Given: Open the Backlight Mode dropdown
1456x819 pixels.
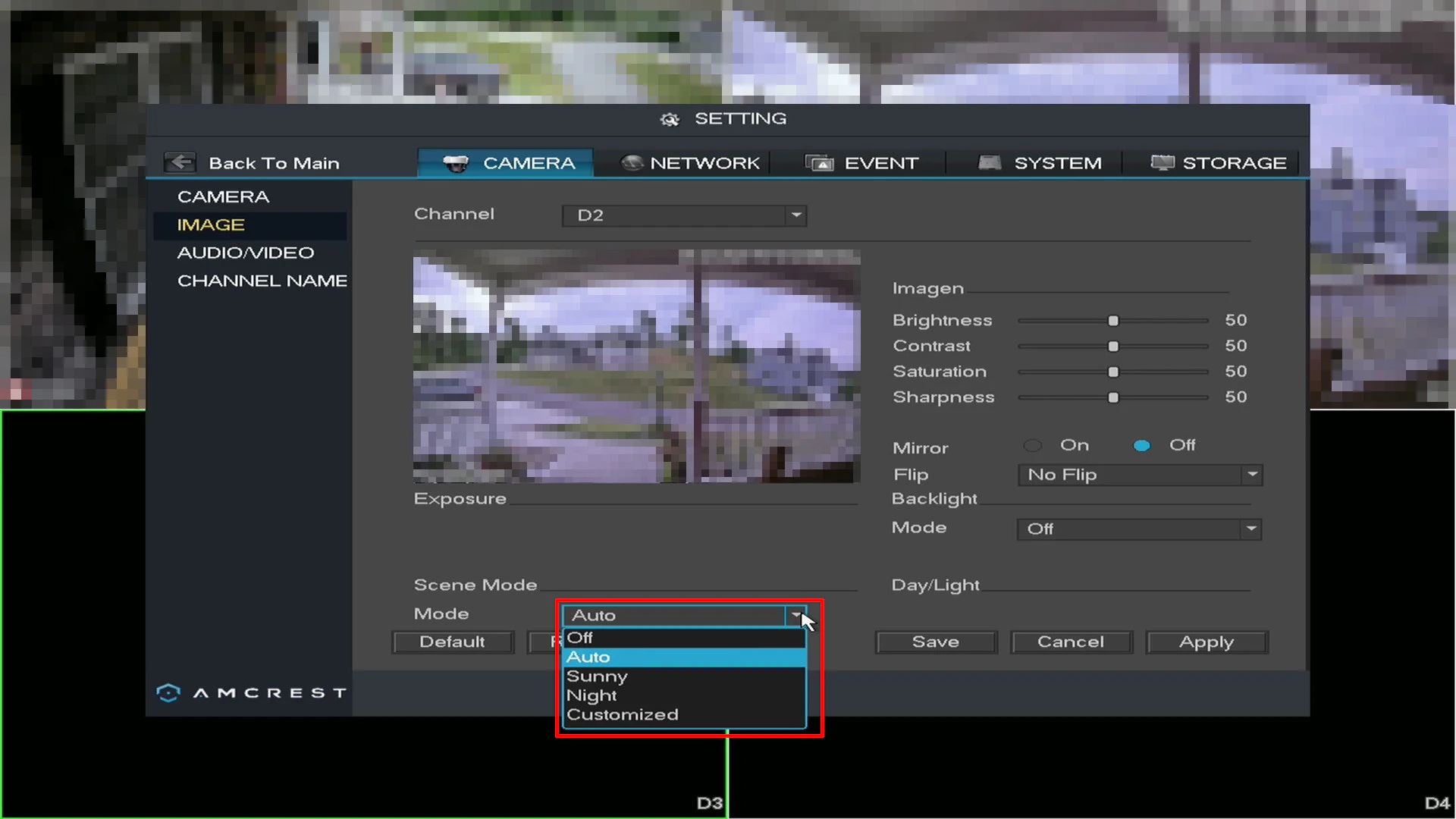Looking at the screenshot, I should [1139, 529].
